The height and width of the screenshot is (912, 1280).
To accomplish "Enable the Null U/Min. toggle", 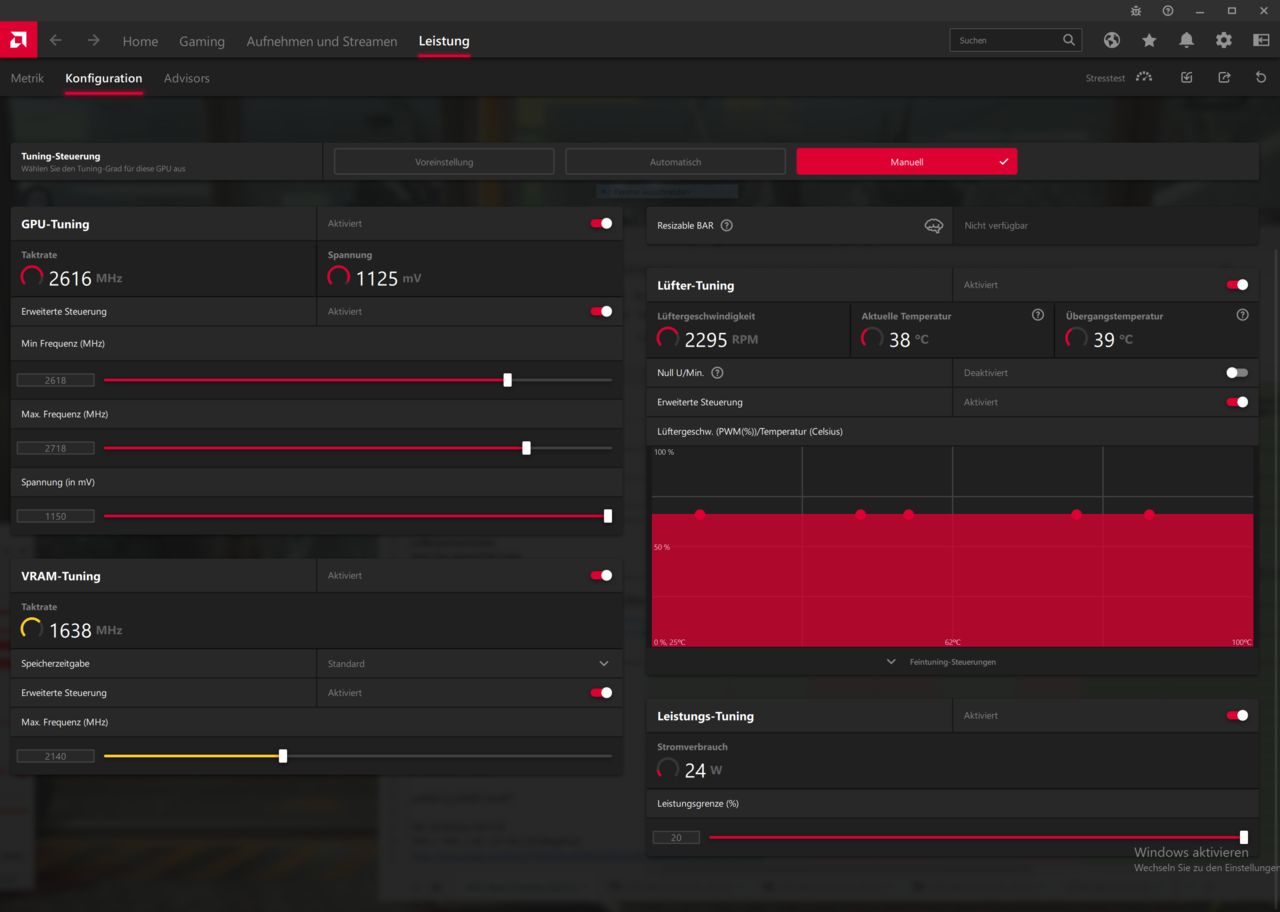I will [x=1237, y=373].
